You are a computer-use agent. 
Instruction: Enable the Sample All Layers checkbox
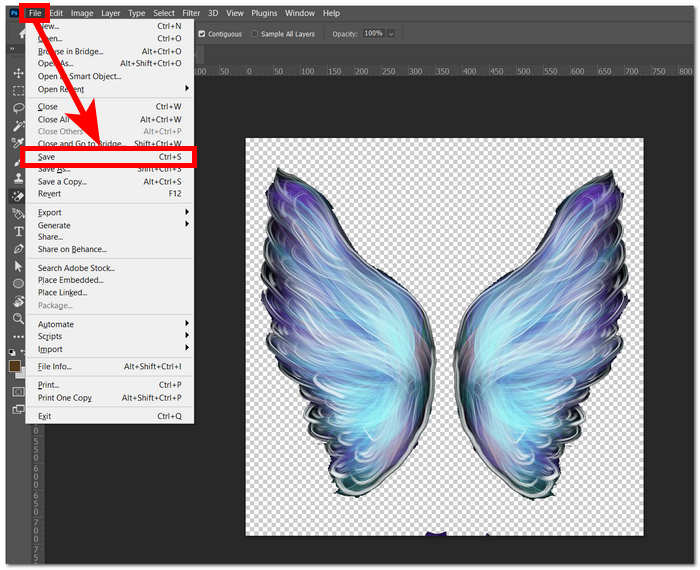point(254,33)
